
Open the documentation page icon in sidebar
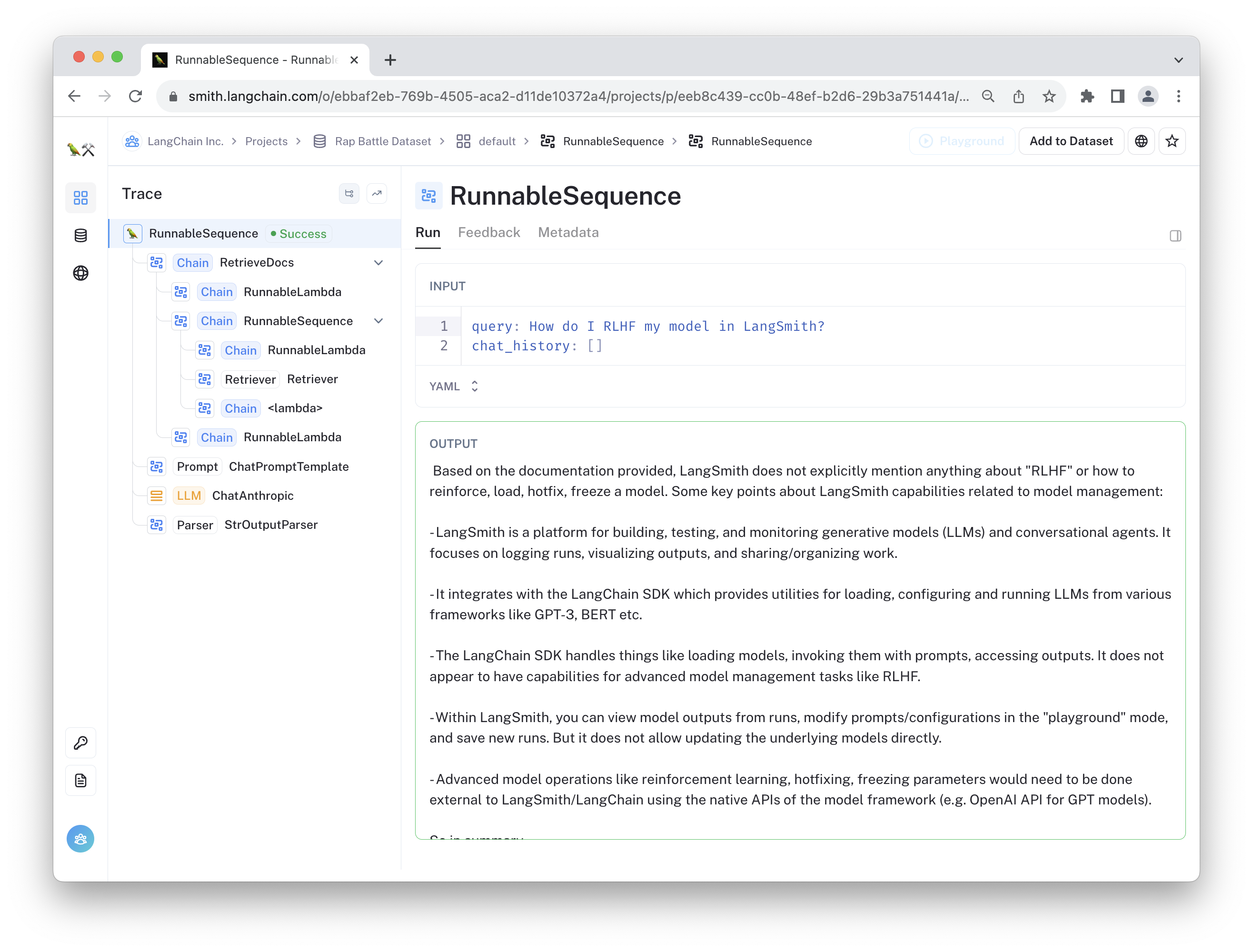80,781
